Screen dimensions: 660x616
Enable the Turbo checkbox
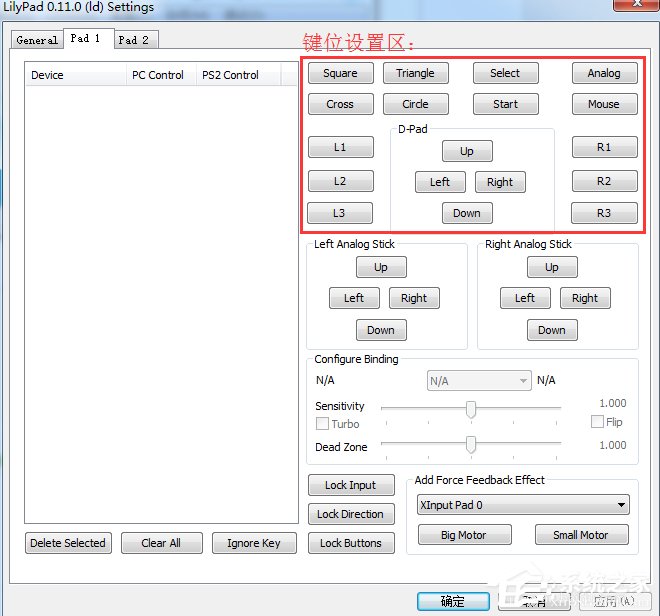322,424
